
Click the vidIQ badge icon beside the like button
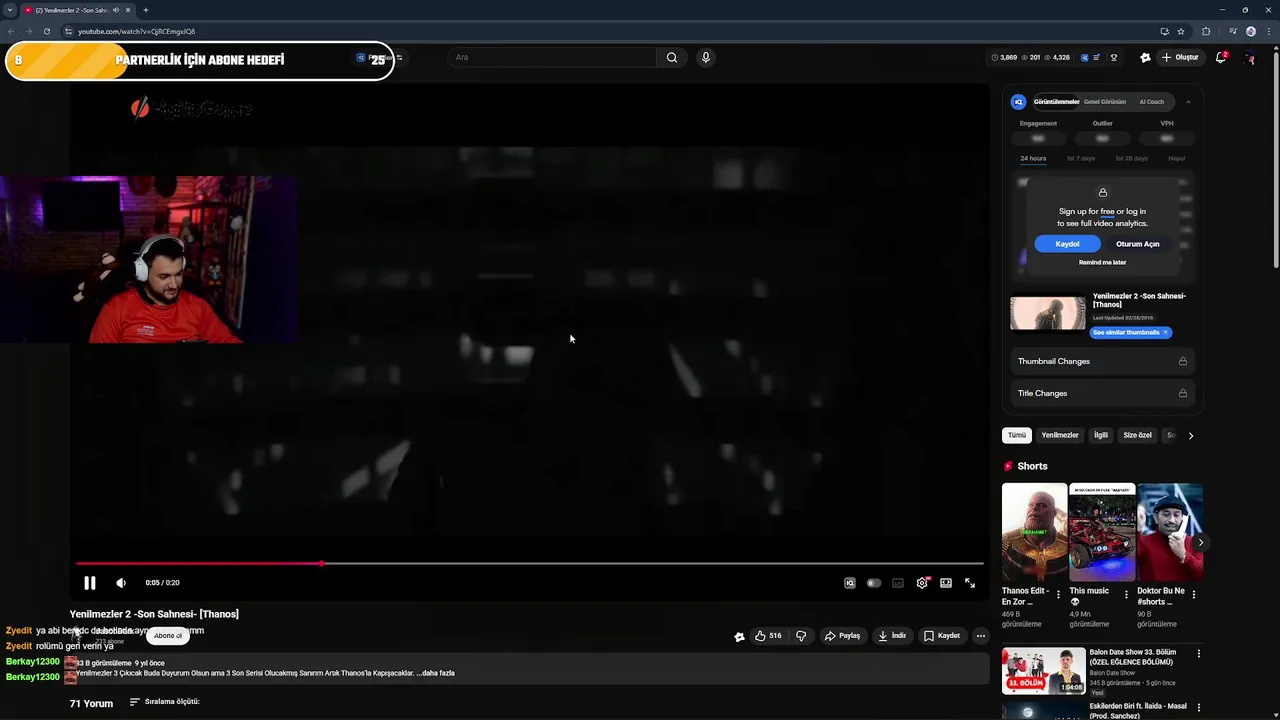click(739, 636)
